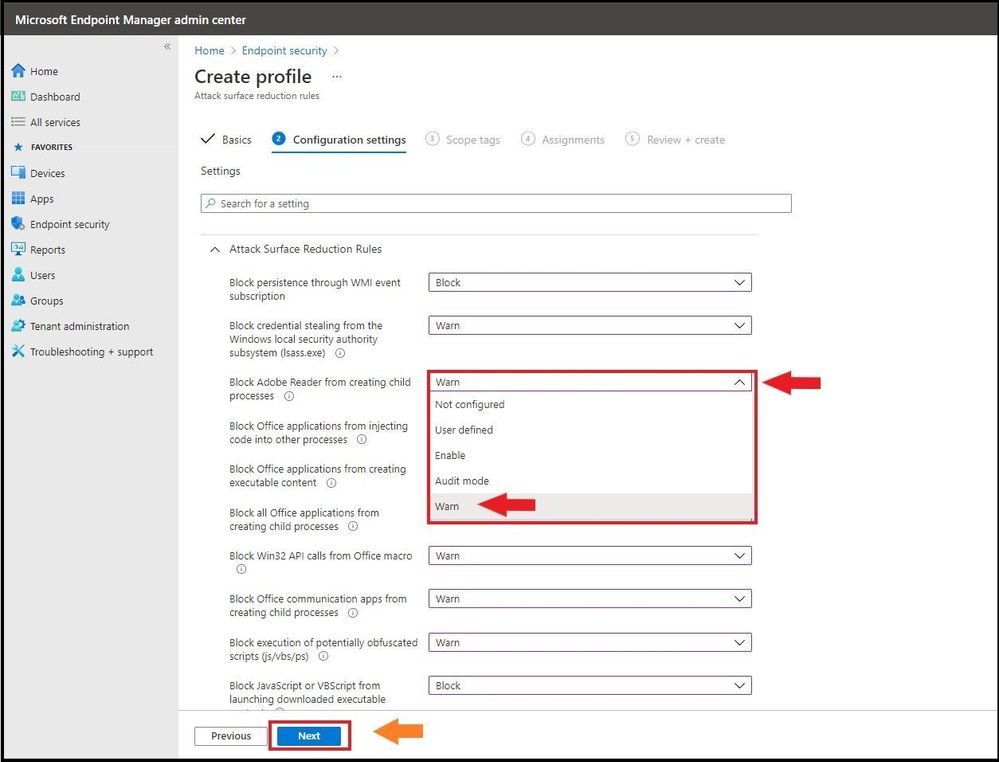Click the Next button
This screenshot has width=999, height=762.
(309, 736)
